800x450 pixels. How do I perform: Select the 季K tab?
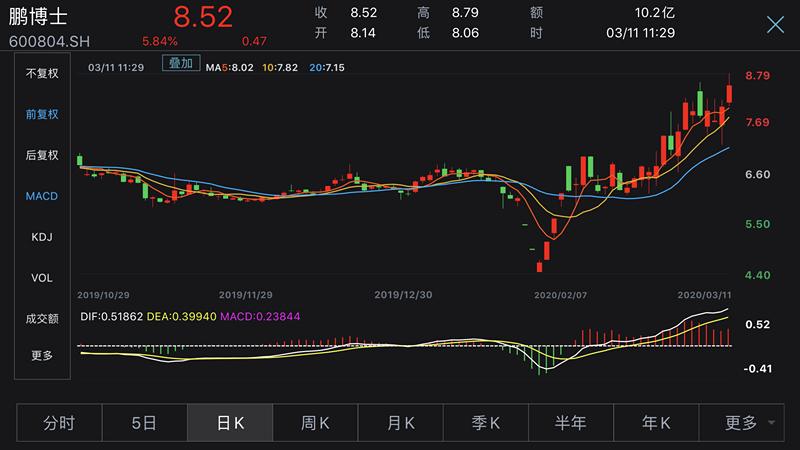click(x=486, y=422)
